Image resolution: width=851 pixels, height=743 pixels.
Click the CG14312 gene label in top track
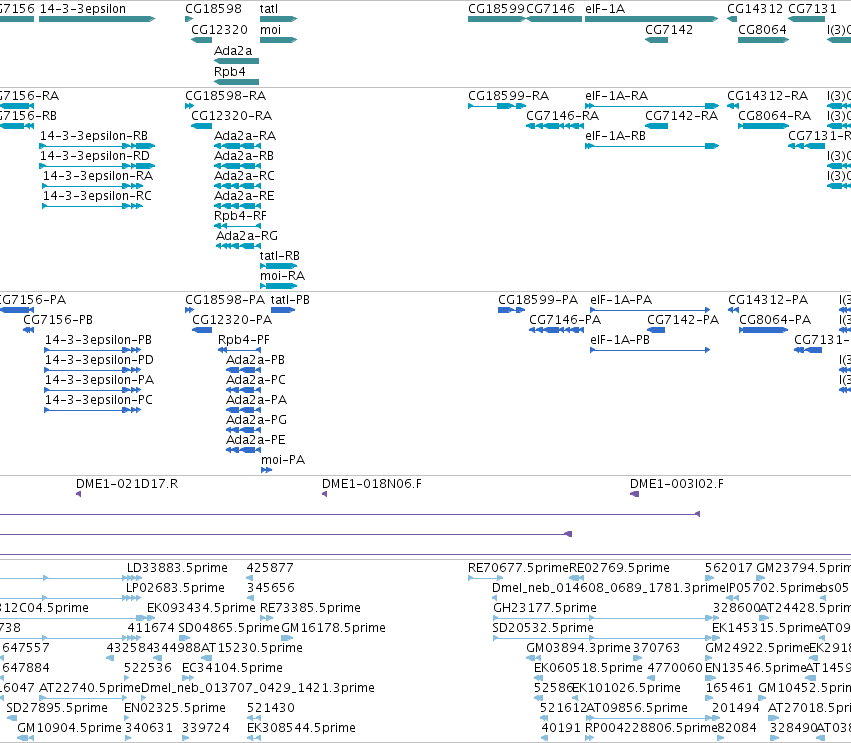point(755,9)
